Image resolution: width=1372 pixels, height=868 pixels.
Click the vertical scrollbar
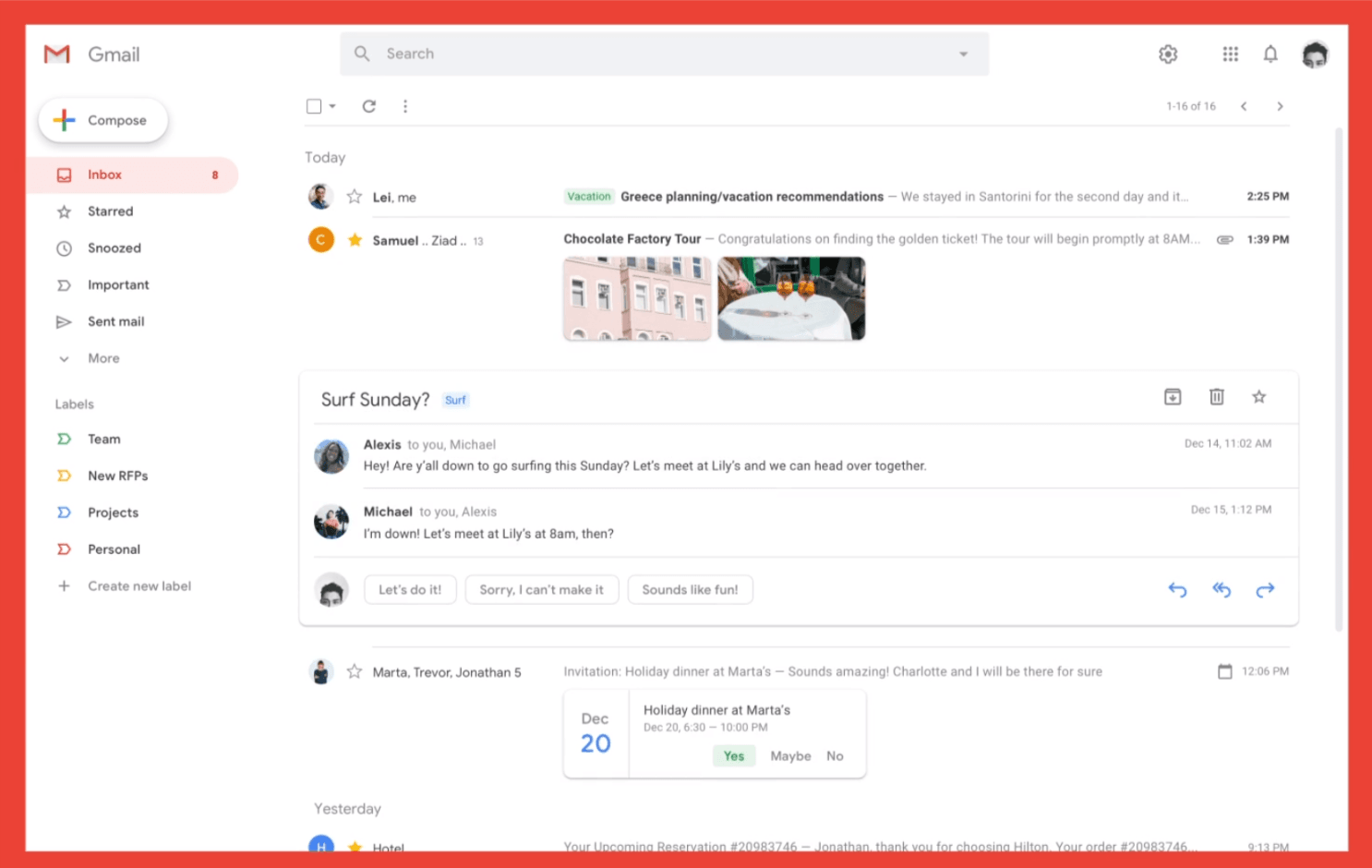tap(1339, 379)
